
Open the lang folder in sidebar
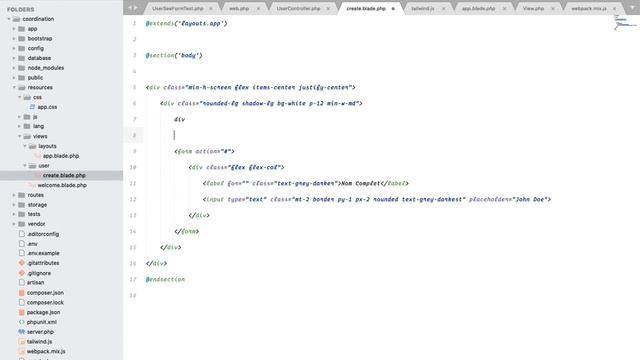(38, 126)
